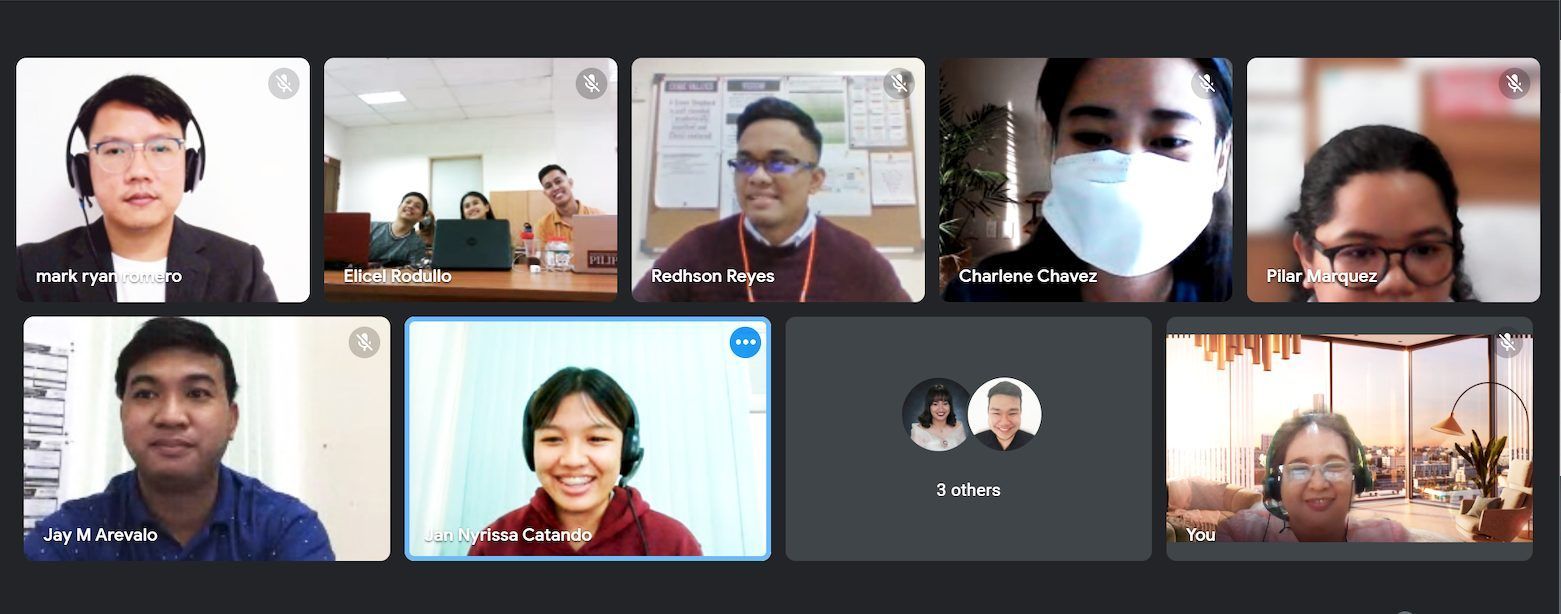Click muted mic icon on Jay M Arevalo tile

365,343
